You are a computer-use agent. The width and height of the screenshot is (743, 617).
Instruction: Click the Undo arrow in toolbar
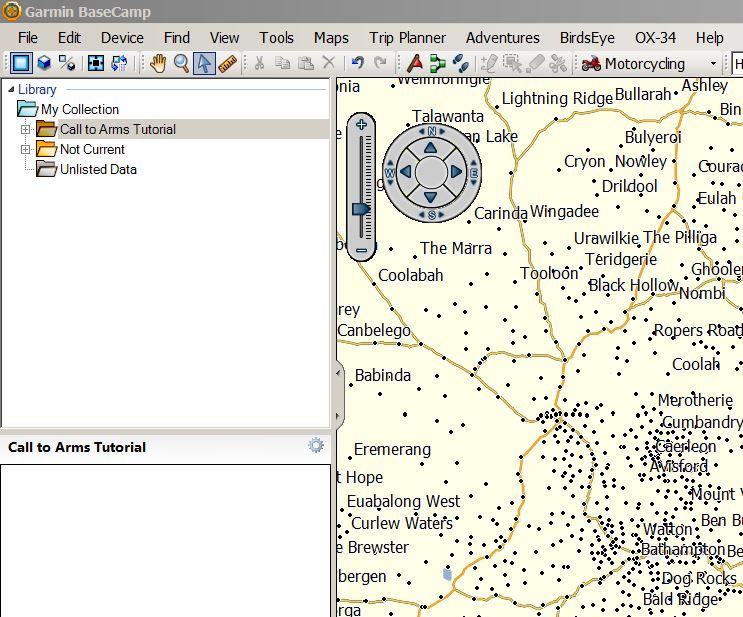coord(357,63)
